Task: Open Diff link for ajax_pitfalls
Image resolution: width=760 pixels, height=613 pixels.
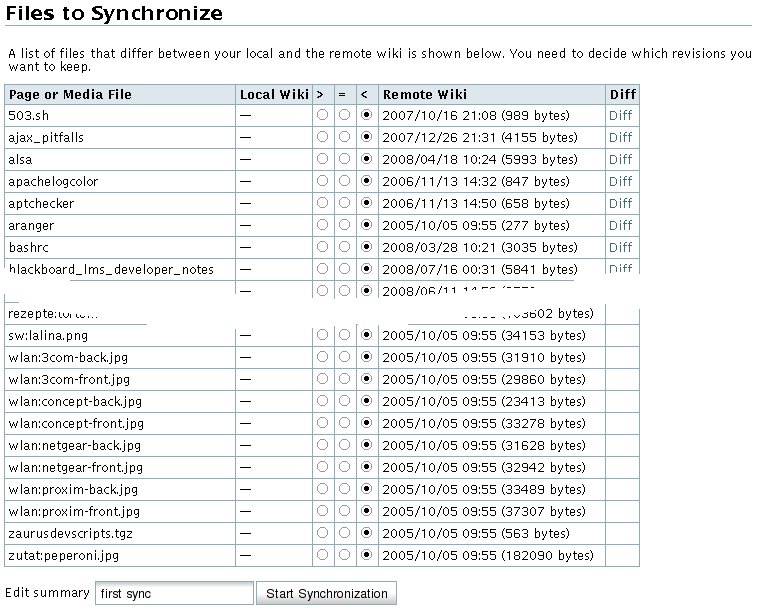Action: click(620, 138)
